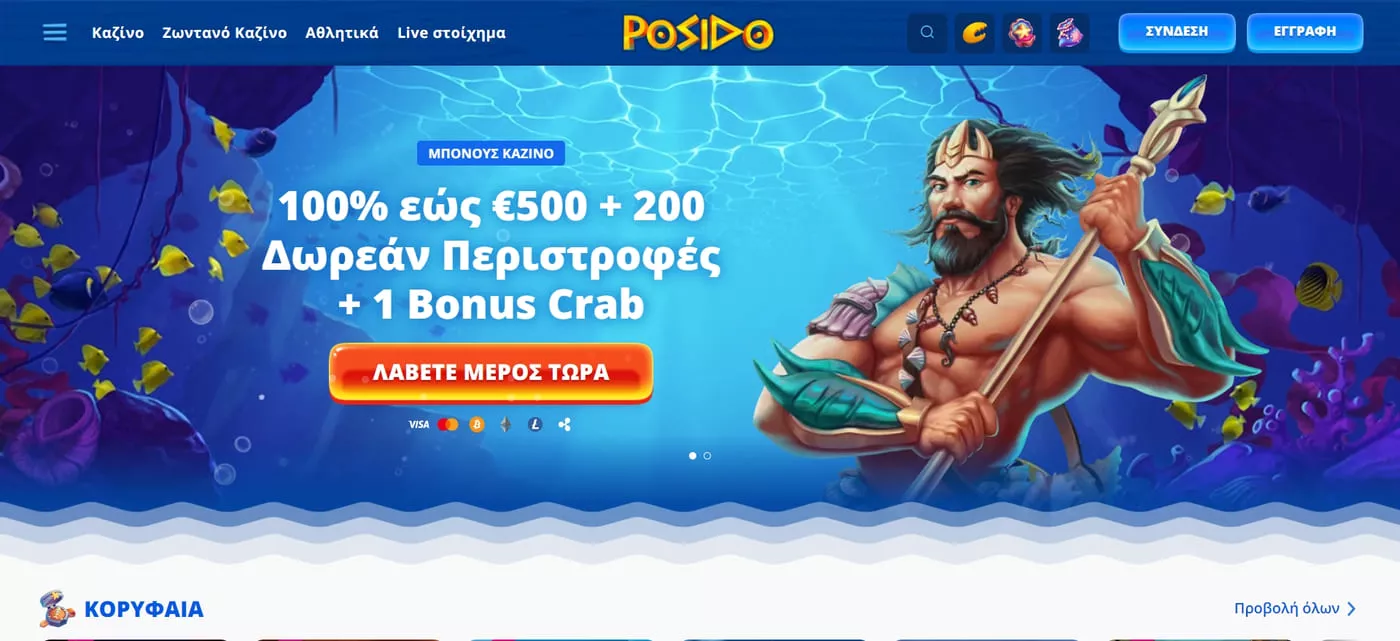
Task: Open the hamburger menu
Action: point(55,33)
